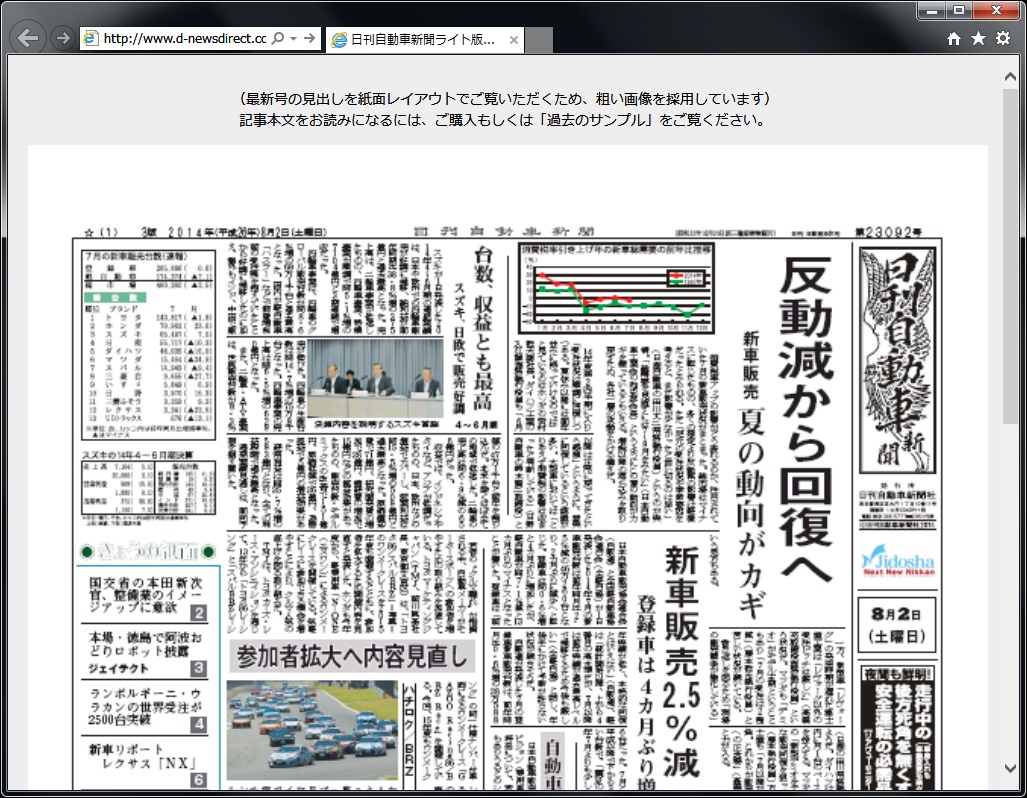Click the Suzuki press conference photo

pyautogui.click(x=375, y=376)
